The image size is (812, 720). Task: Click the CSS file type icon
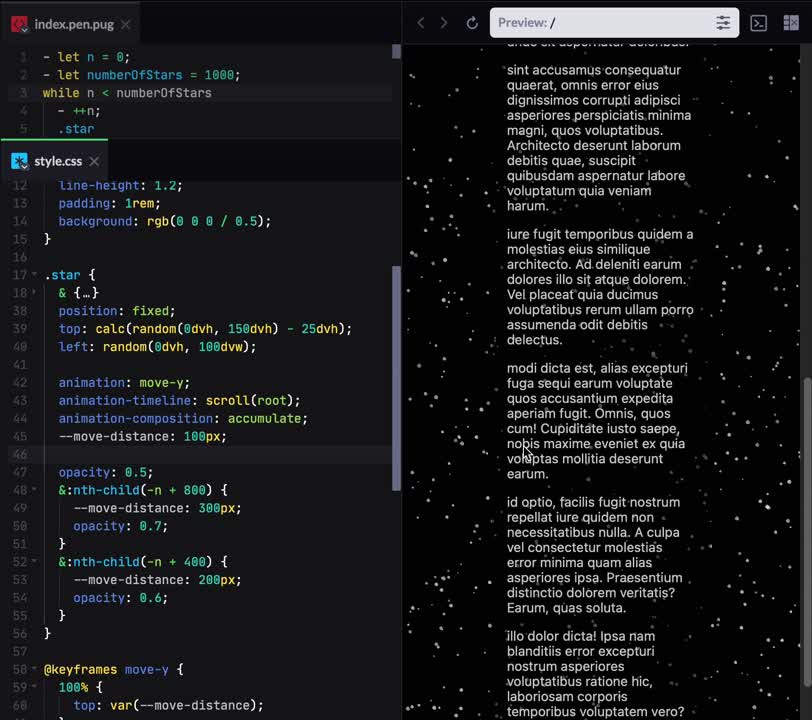[19, 161]
